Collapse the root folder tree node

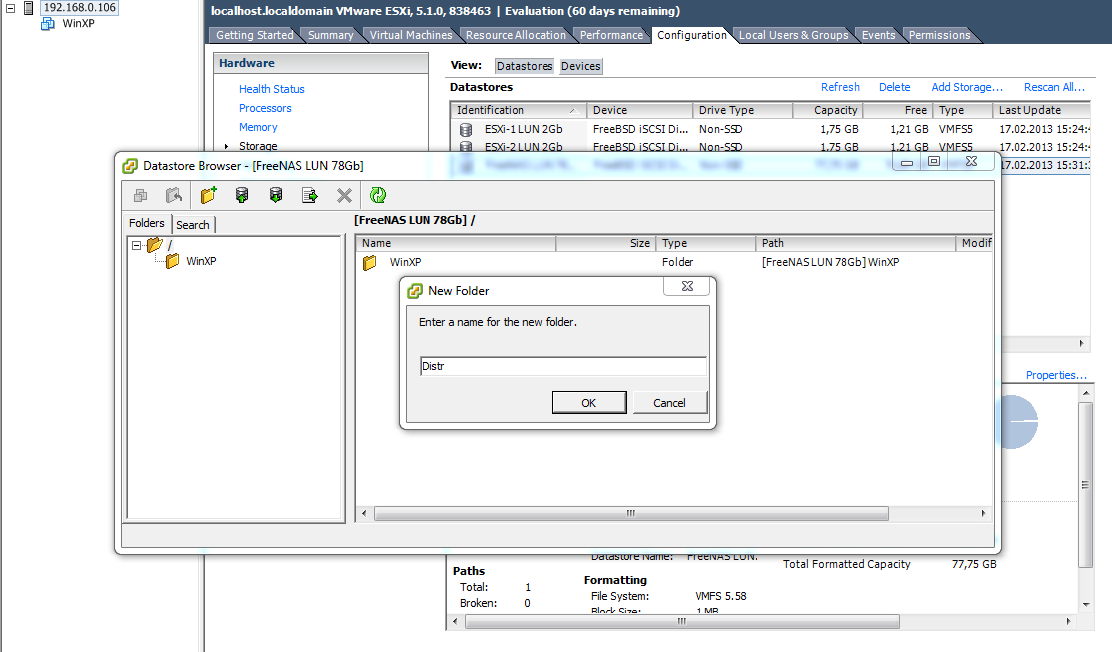(136, 245)
